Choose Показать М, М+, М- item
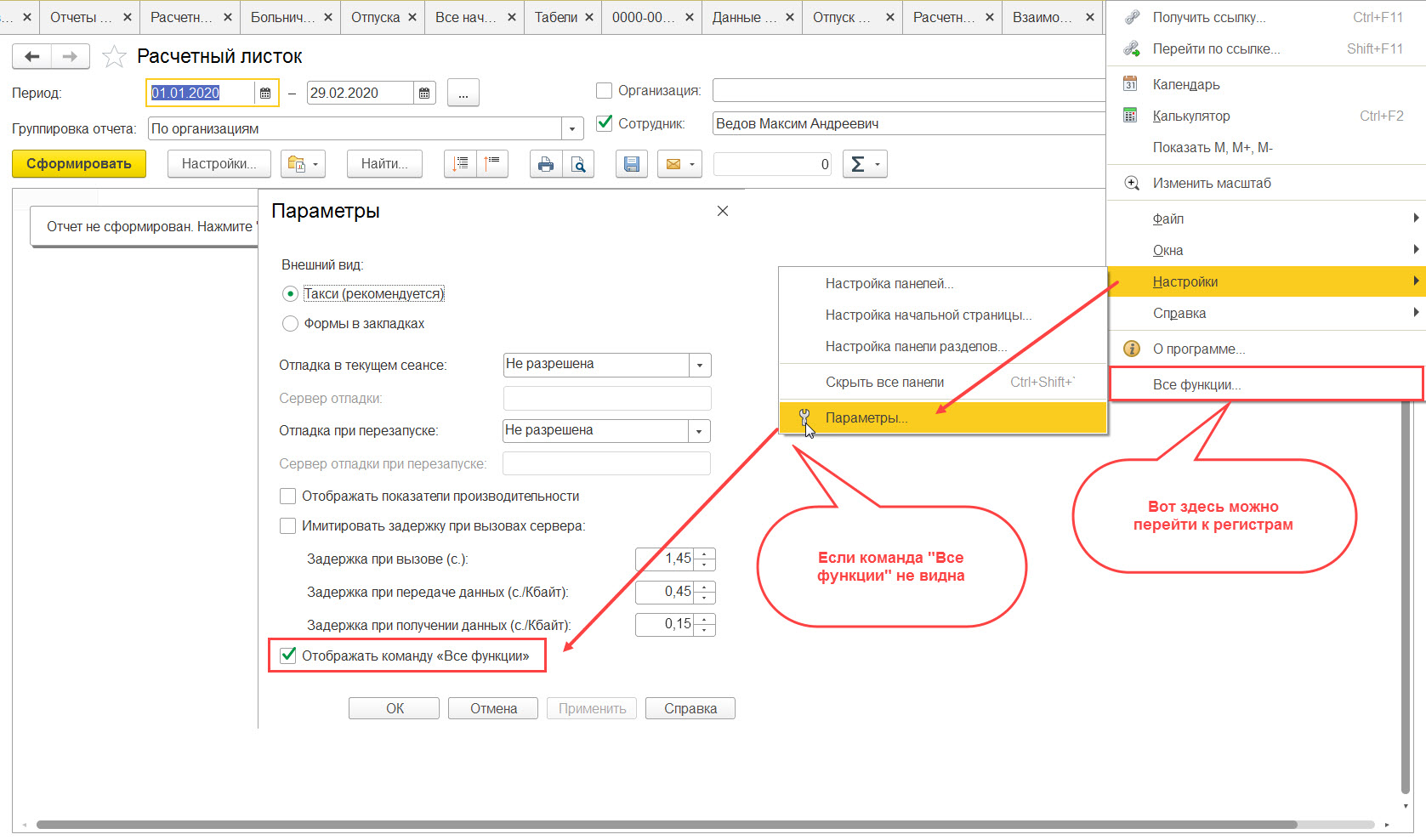 pos(1266,147)
